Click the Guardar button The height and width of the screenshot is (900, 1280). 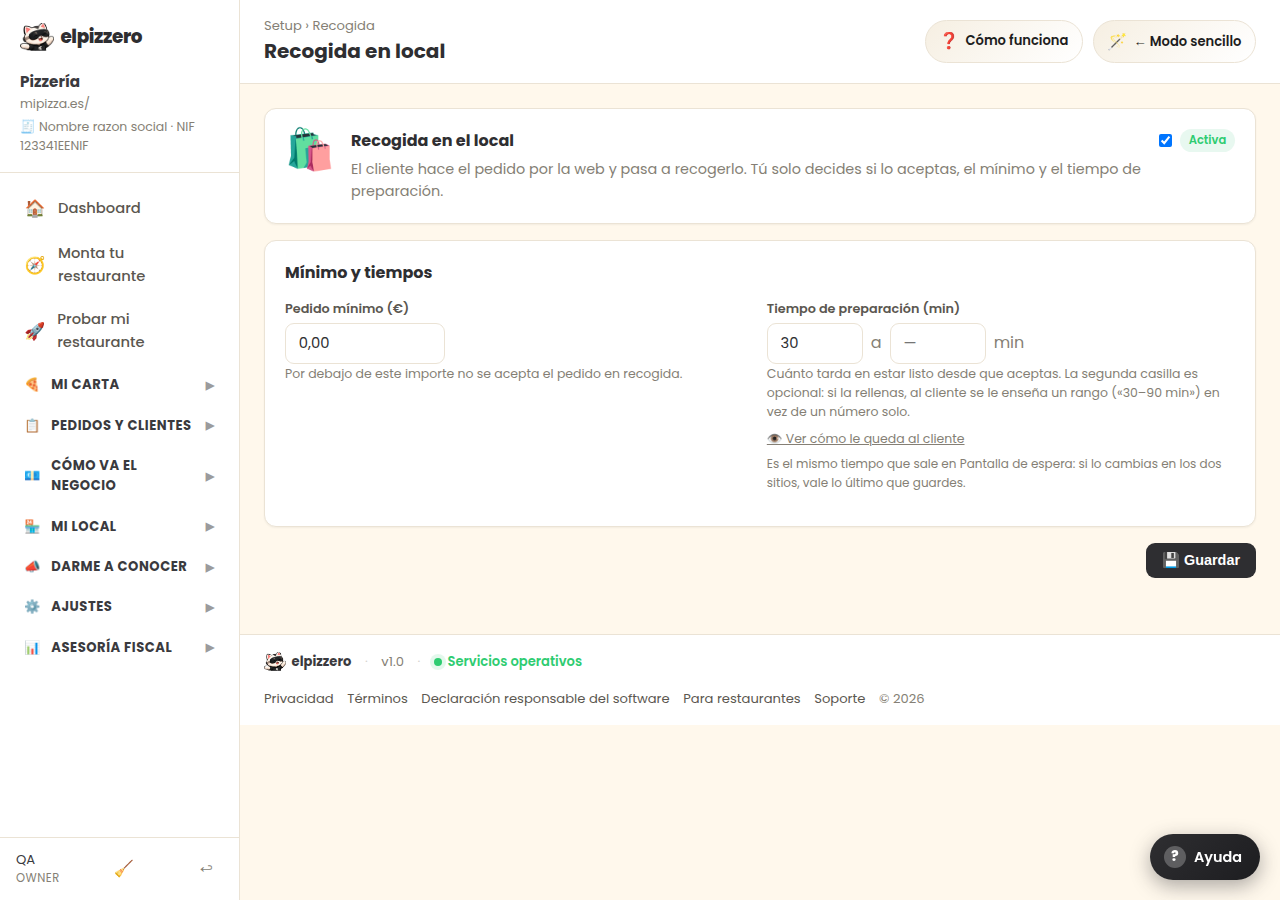tap(1201, 560)
